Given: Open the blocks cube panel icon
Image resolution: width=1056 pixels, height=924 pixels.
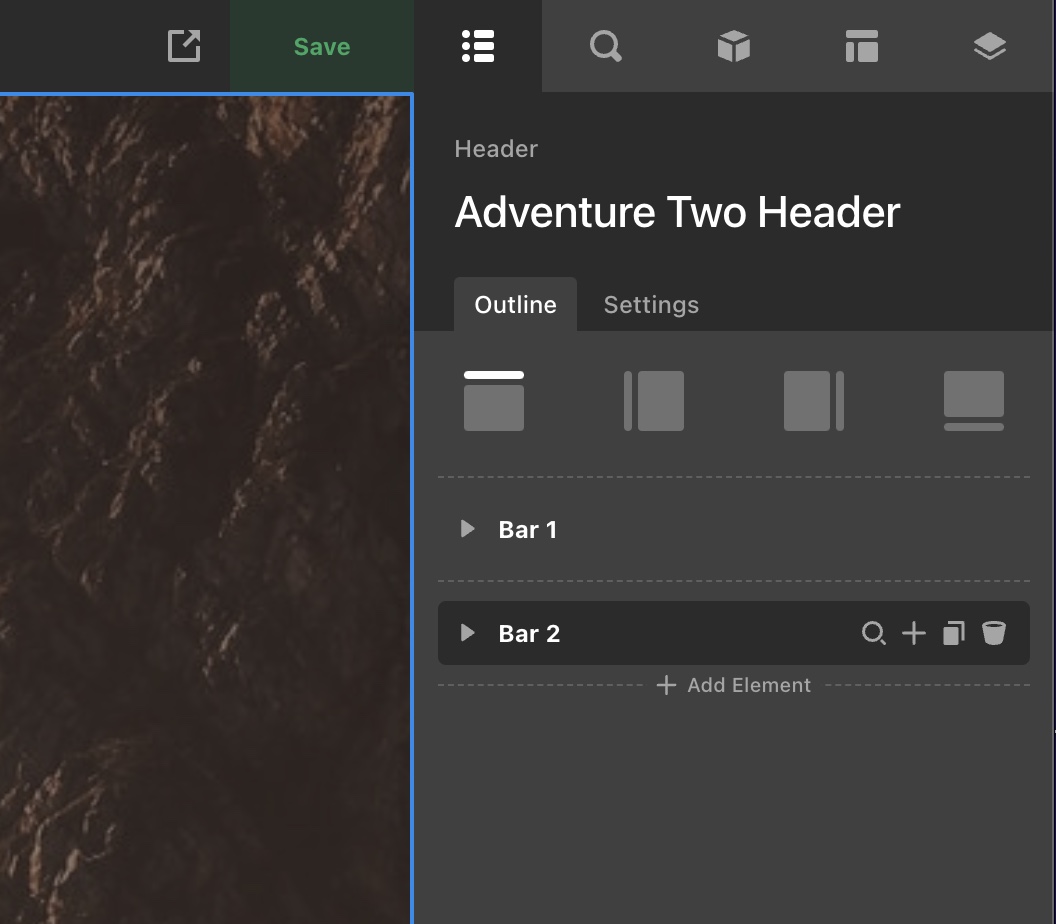Looking at the screenshot, I should [x=733, y=45].
